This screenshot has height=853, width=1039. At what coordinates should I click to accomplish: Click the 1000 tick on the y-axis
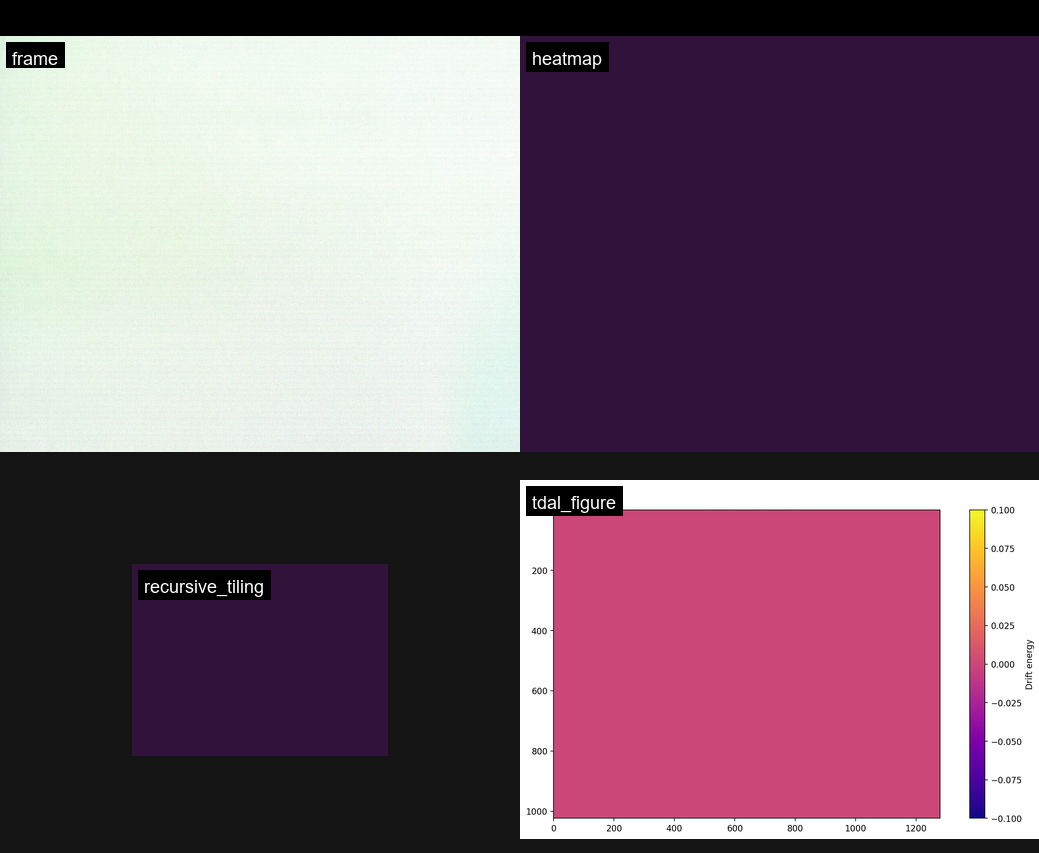[x=536, y=811]
